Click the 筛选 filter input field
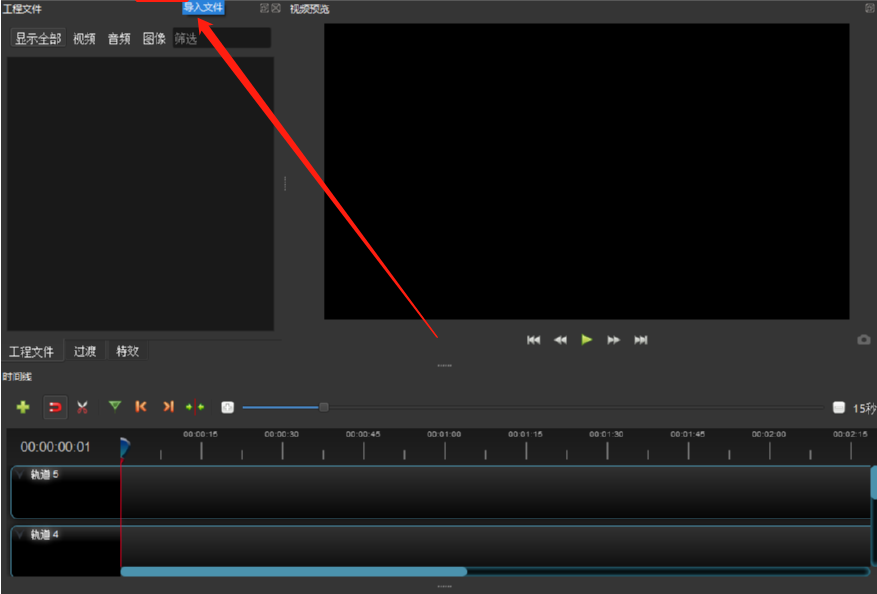Screen dimensions: 877x594 click(x=220, y=39)
